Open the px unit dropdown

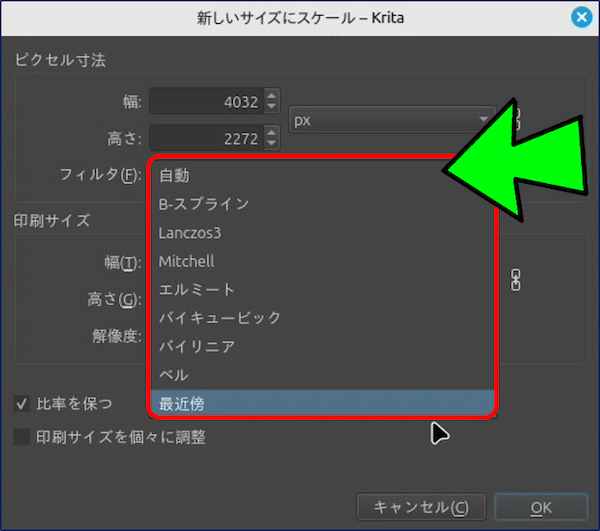(x=392, y=119)
